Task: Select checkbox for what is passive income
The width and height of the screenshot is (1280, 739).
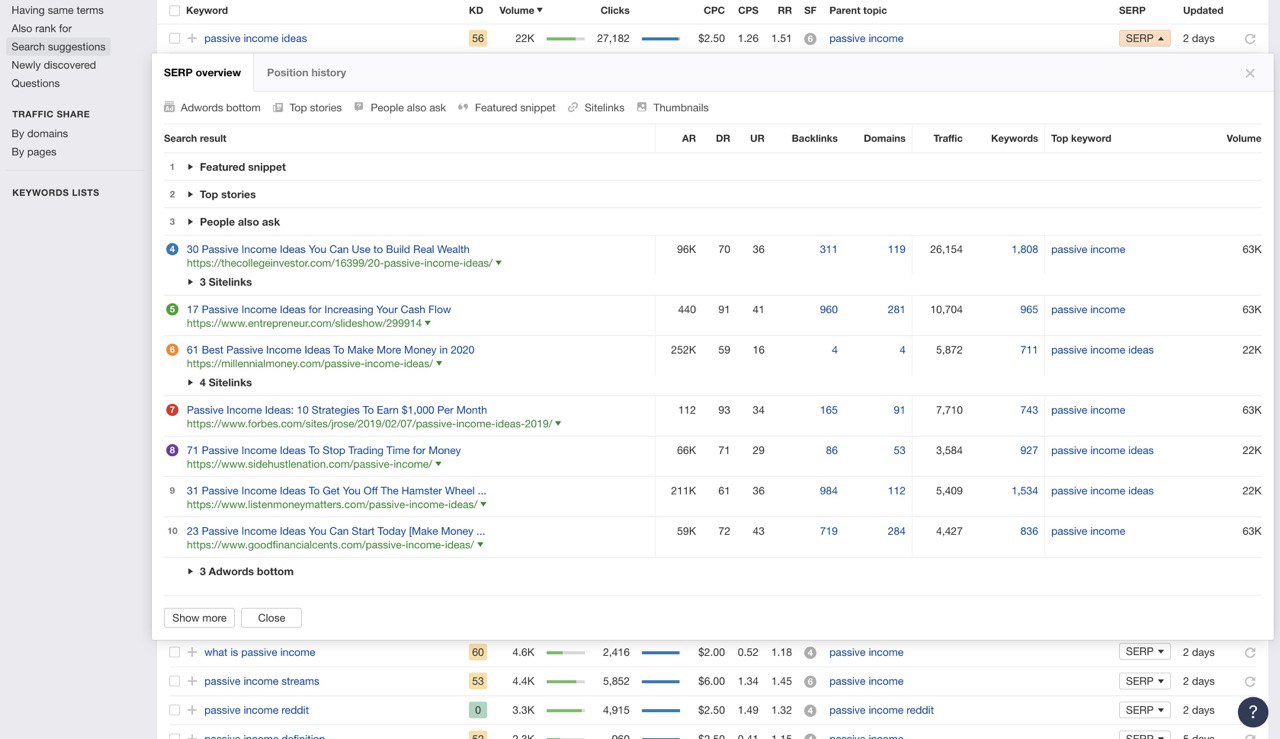Action: (x=175, y=652)
